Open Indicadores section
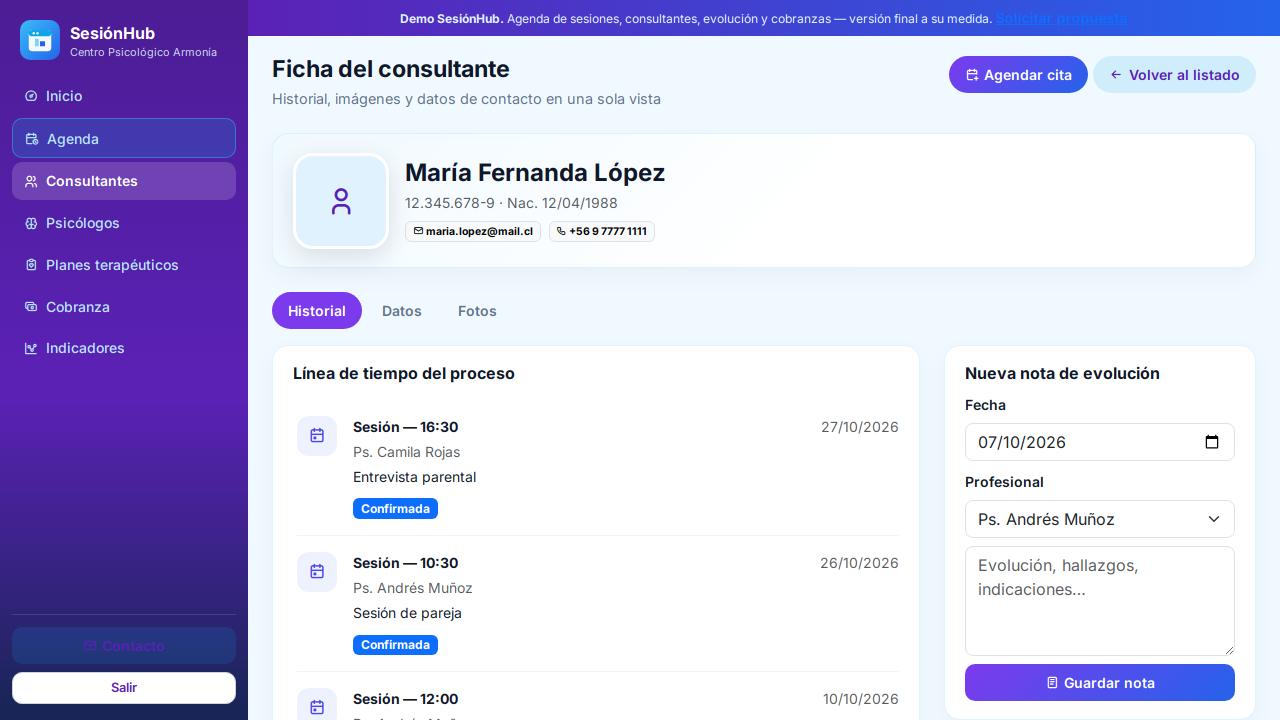Image resolution: width=1280 pixels, height=720 pixels. tap(124, 348)
